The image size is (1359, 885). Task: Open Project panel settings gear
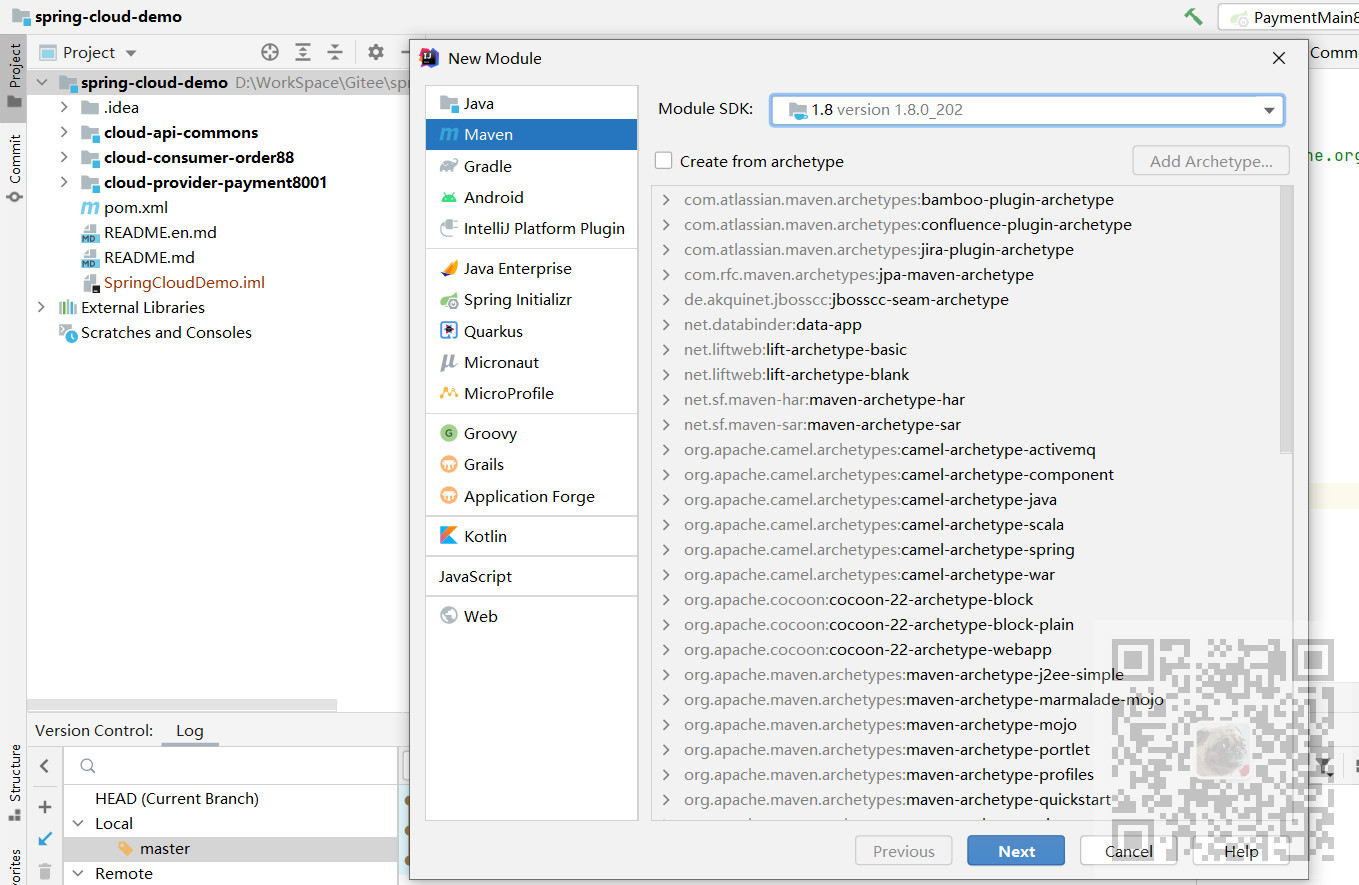pyautogui.click(x=376, y=52)
